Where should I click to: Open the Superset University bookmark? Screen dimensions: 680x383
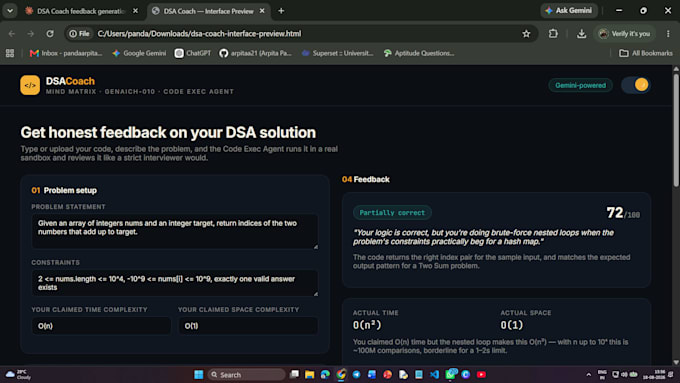337,53
